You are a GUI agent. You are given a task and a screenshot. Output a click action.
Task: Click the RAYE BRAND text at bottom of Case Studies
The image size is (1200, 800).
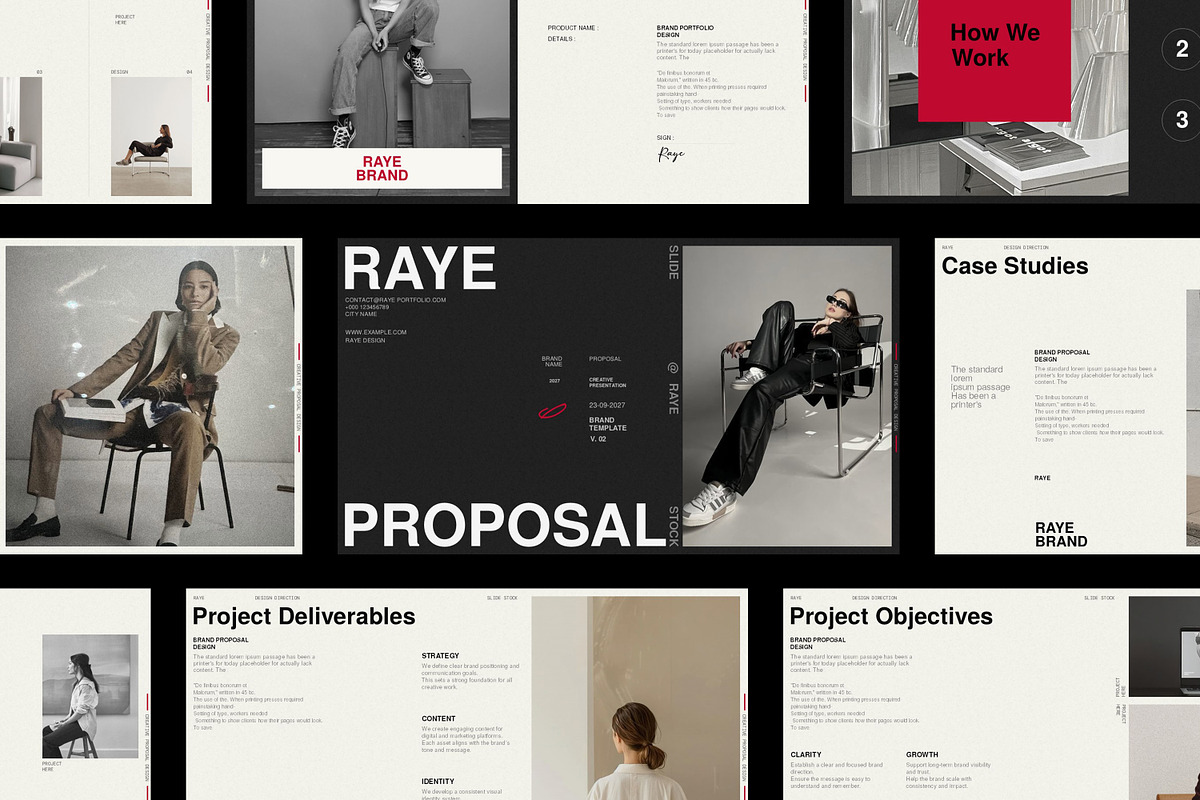point(1061,535)
